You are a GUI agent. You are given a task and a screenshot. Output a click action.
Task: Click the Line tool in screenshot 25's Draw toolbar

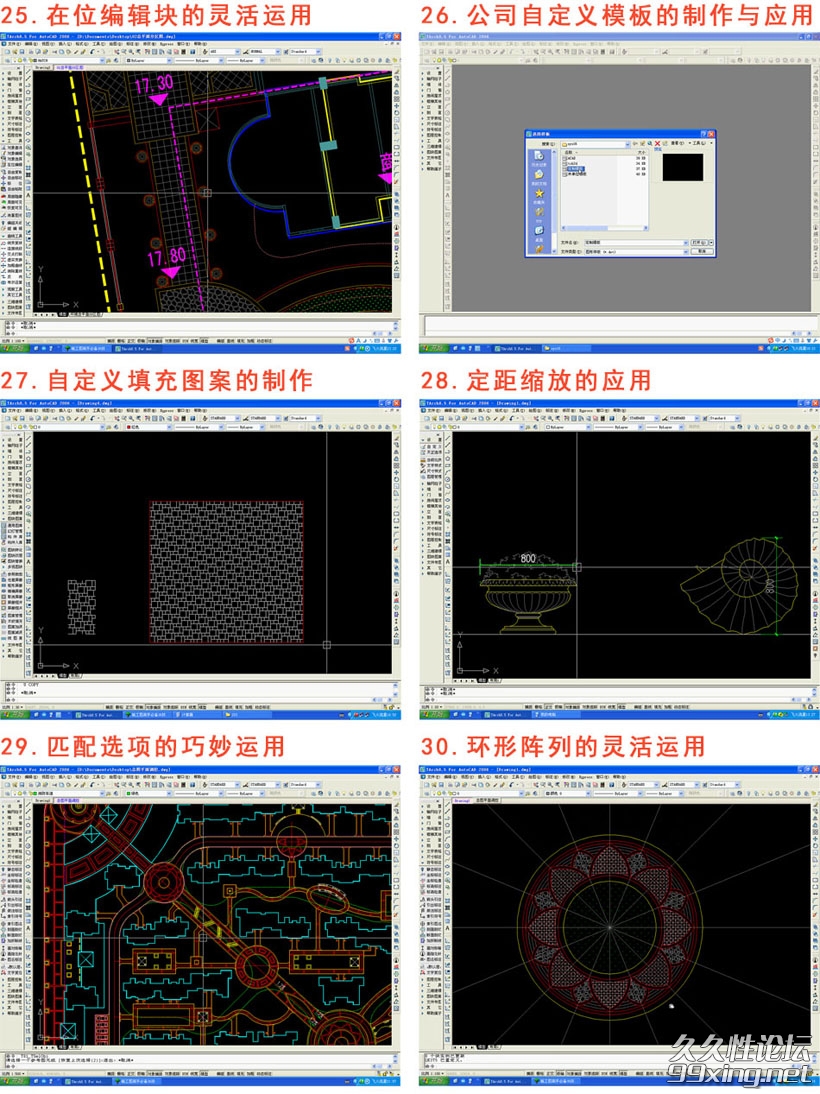click(28, 71)
